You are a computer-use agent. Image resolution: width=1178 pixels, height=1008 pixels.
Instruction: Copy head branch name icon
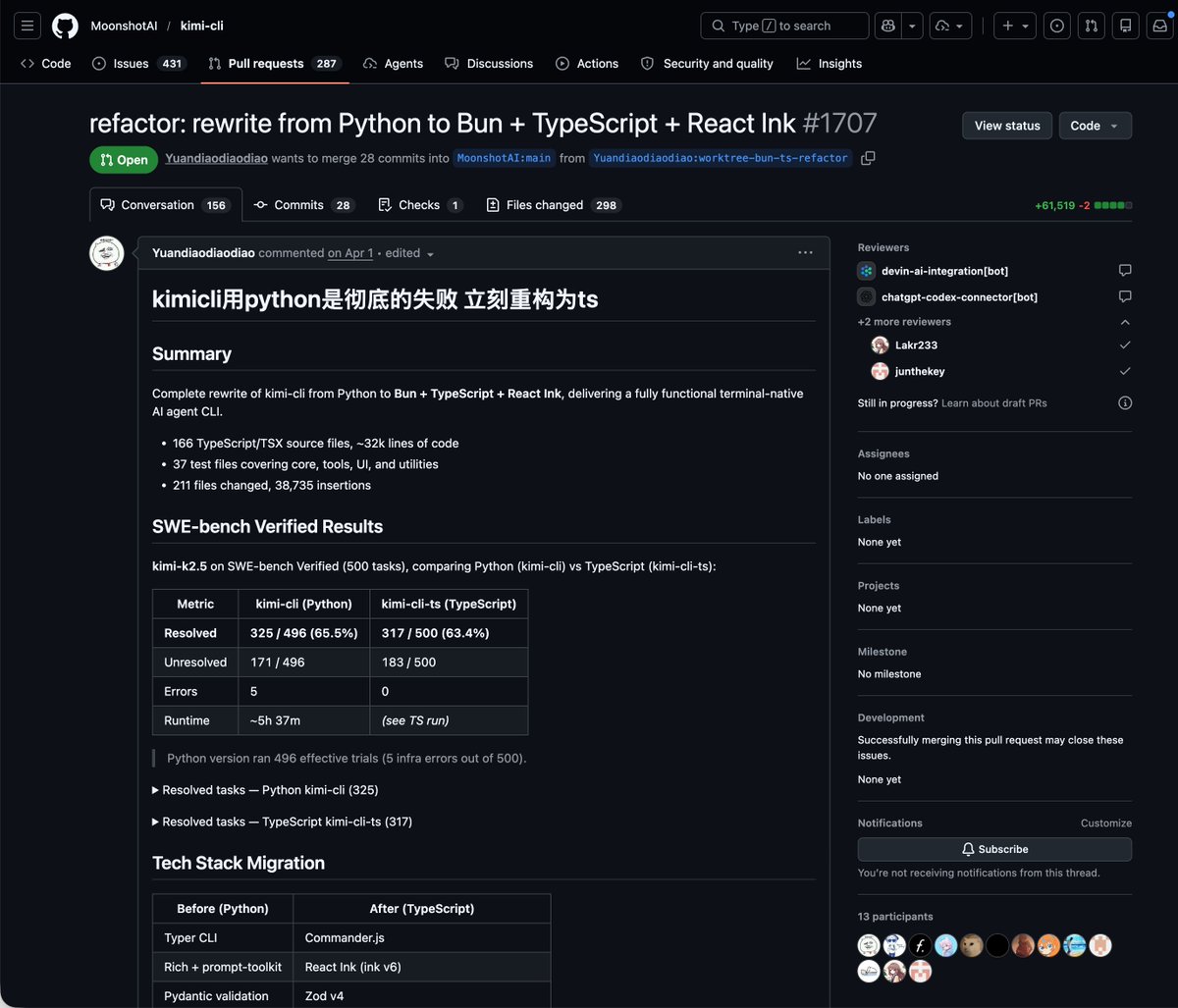pos(868,158)
